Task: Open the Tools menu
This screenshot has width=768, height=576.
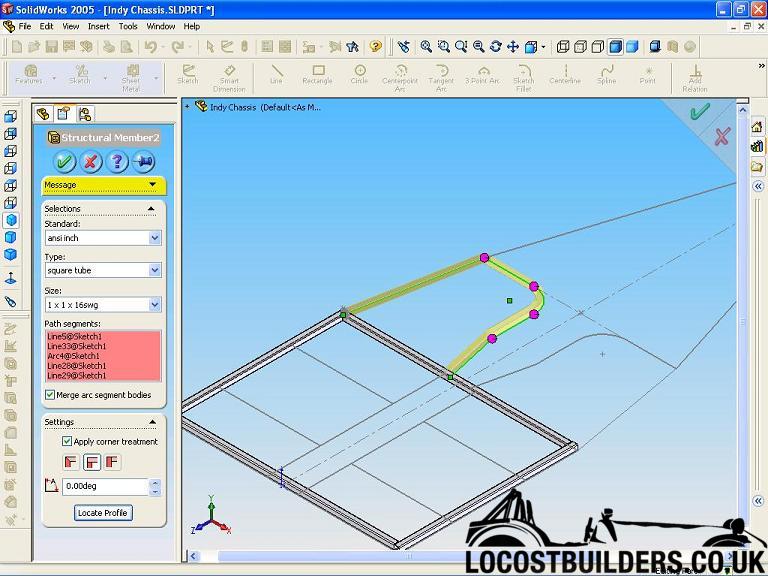Action: click(x=128, y=26)
